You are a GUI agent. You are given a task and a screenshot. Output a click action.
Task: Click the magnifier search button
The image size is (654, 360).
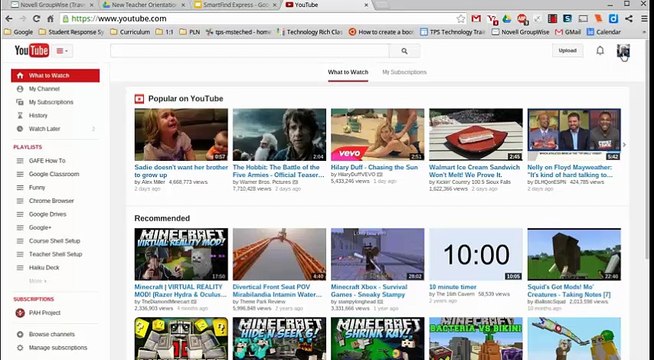pos(404,51)
